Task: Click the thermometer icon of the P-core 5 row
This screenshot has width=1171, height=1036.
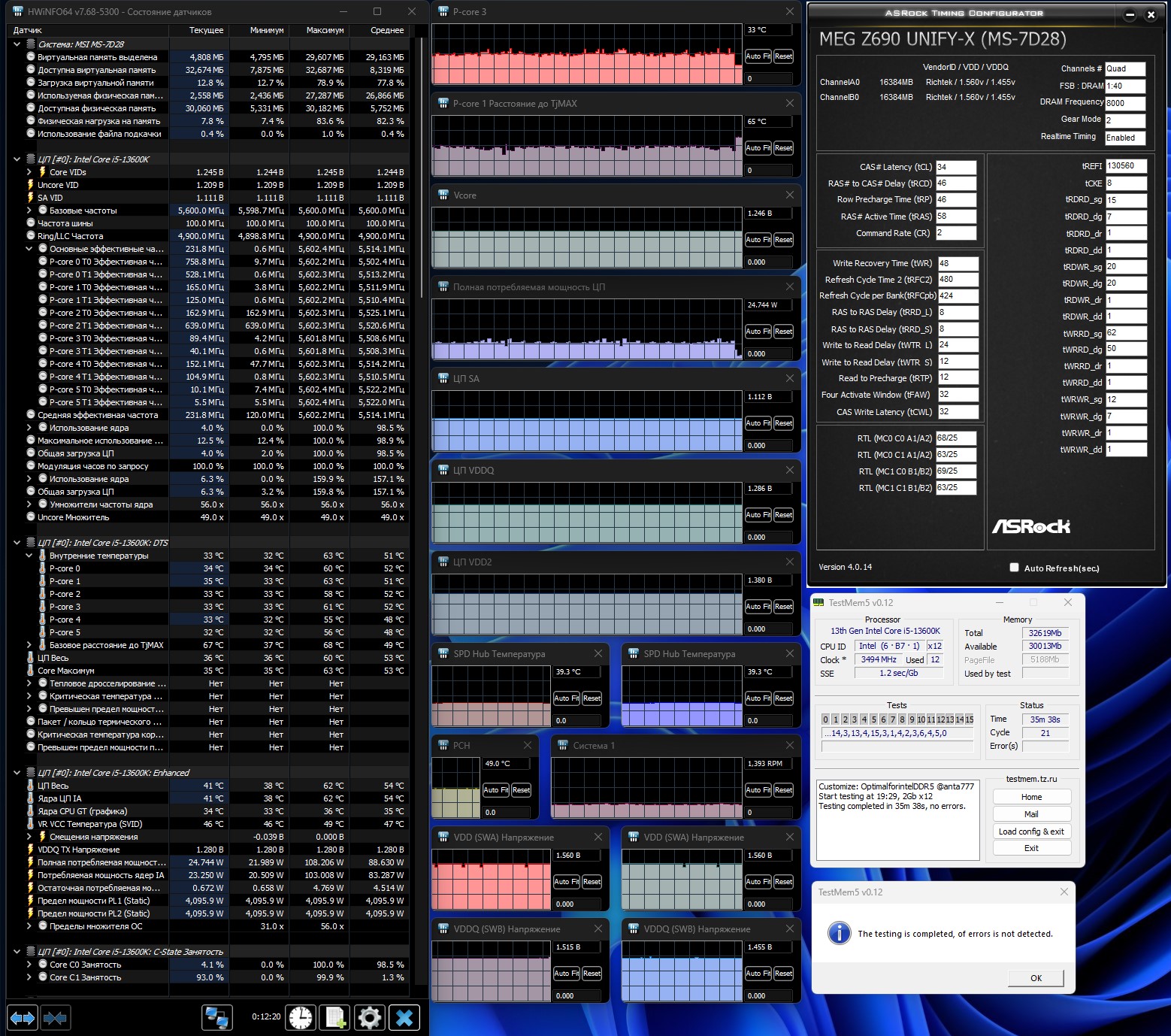Action: pyautogui.click(x=42, y=632)
